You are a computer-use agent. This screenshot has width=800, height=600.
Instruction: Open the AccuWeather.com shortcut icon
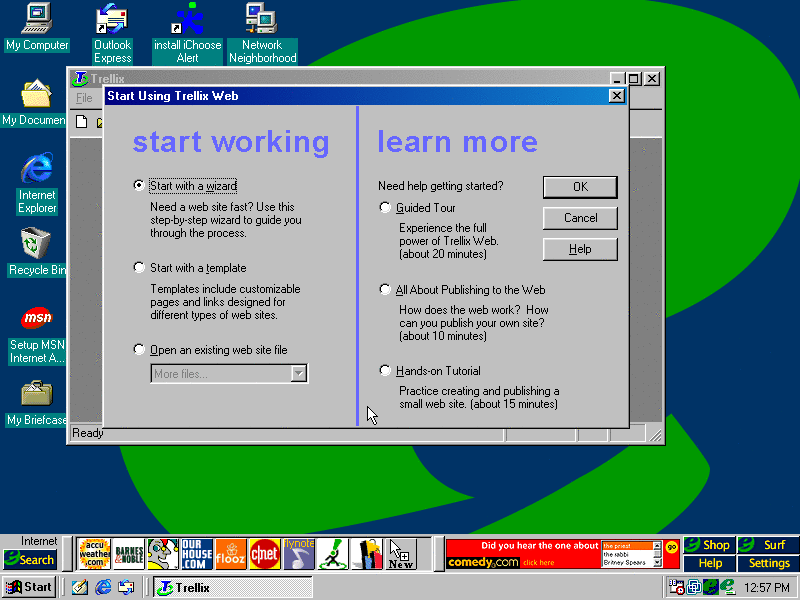click(x=94, y=553)
